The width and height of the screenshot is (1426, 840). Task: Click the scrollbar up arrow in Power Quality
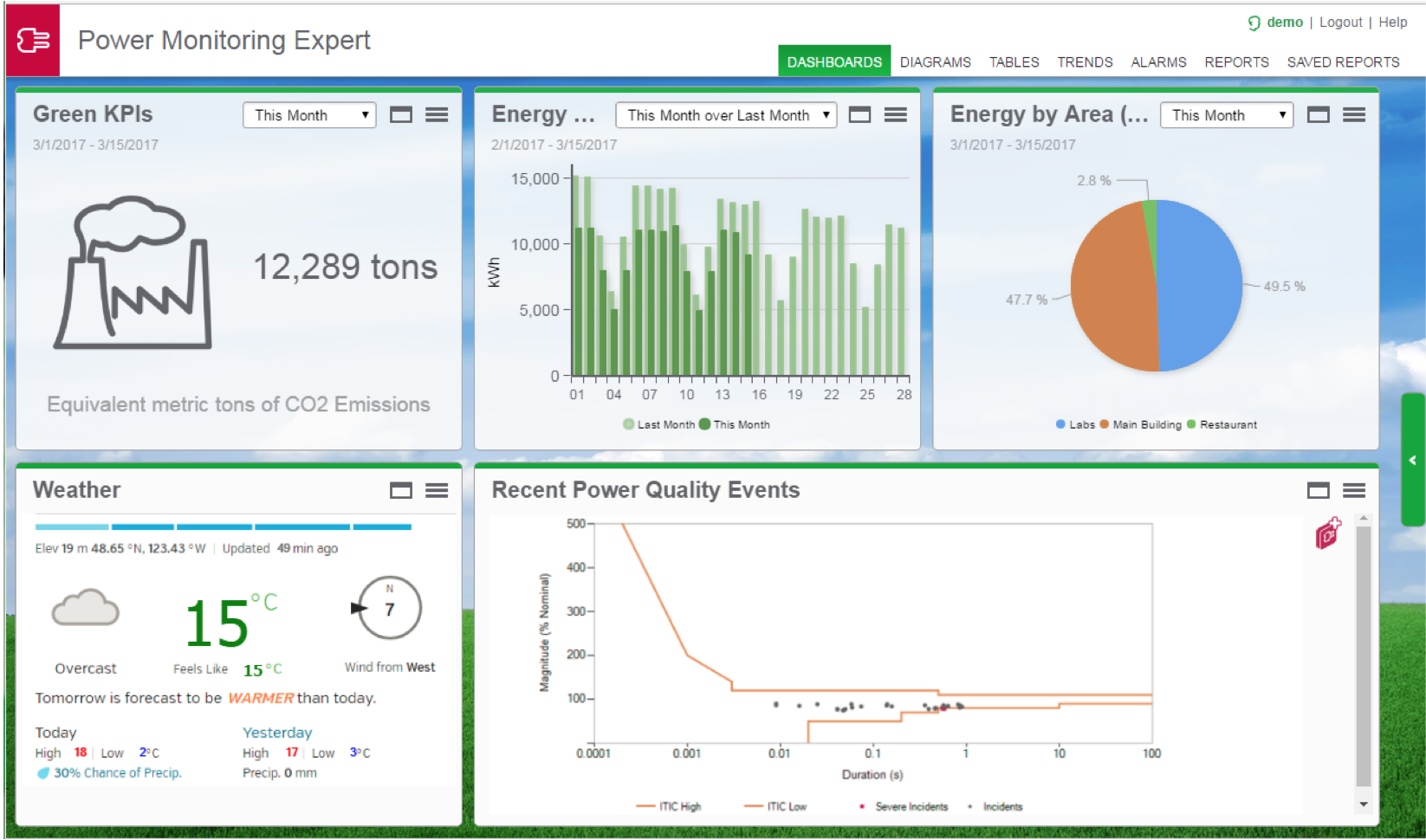coord(1364,519)
